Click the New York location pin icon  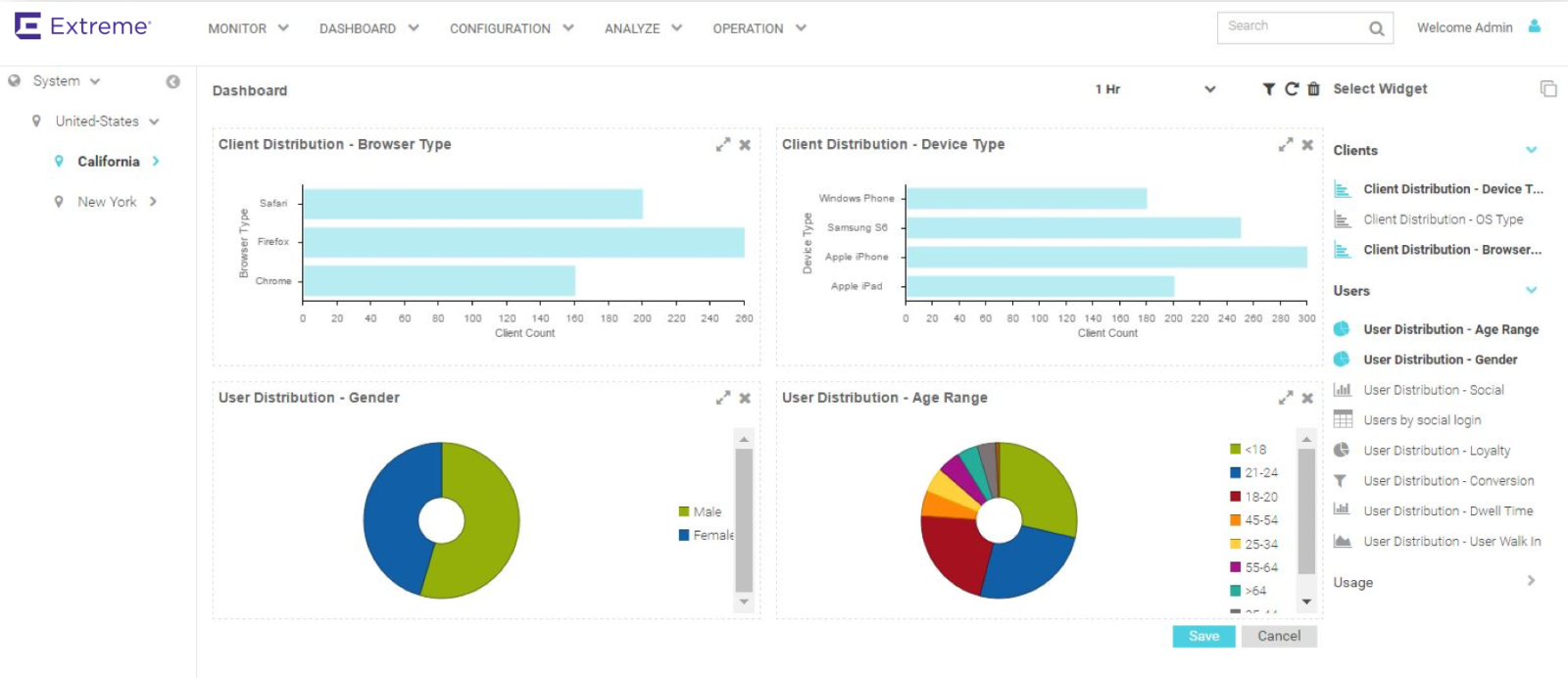(x=59, y=201)
